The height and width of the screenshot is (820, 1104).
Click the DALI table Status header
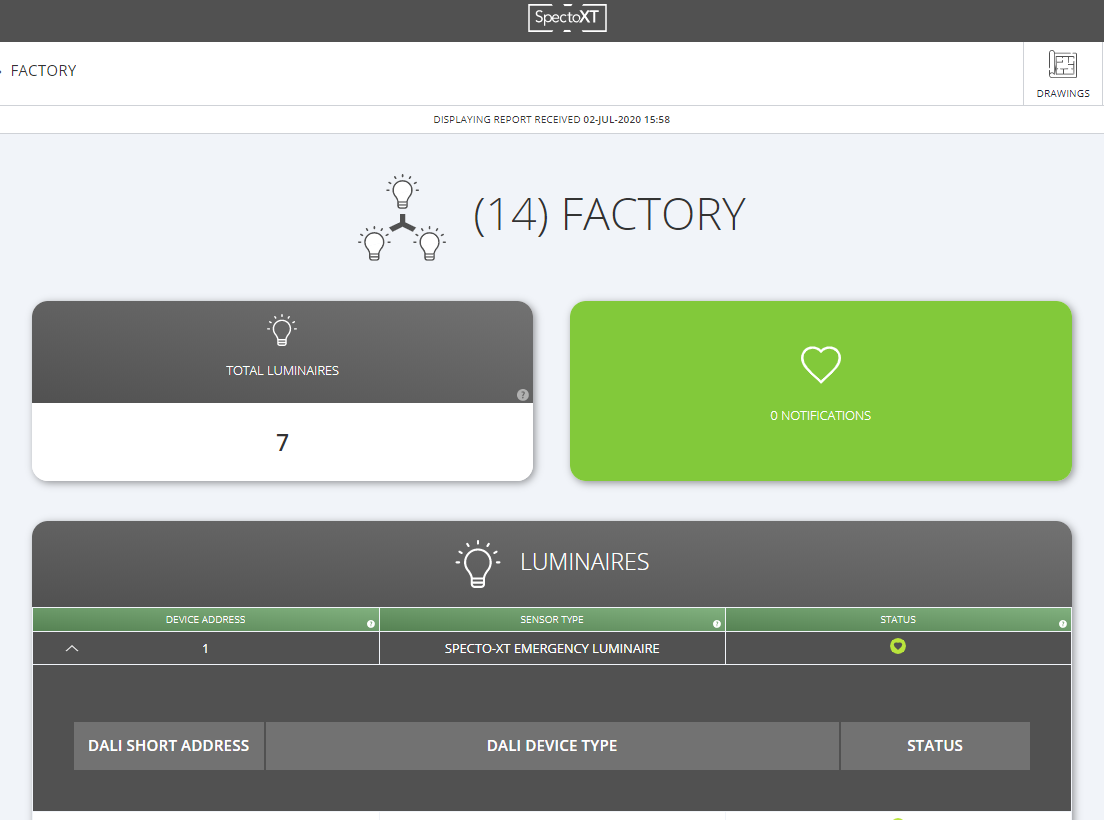tap(934, 745)
